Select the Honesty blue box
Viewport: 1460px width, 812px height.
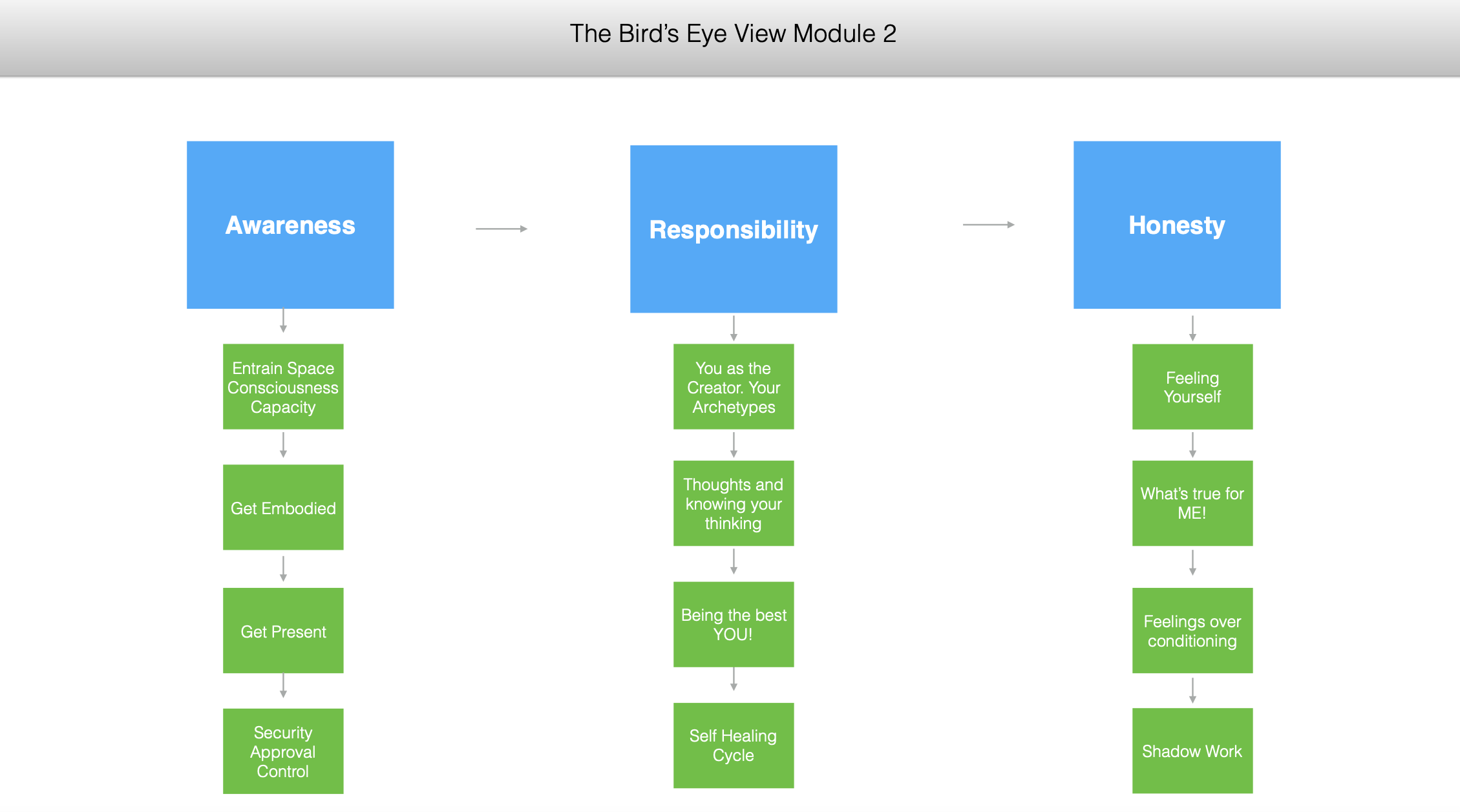tap(1177, 225)
